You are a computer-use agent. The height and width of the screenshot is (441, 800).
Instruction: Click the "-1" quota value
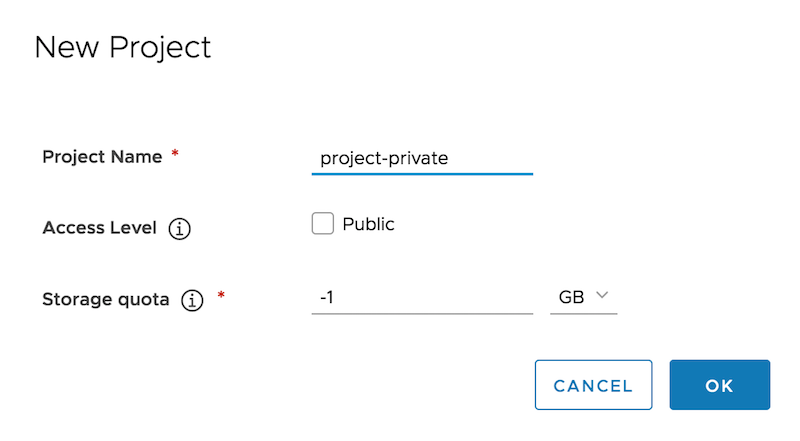(x=326, y=298)
